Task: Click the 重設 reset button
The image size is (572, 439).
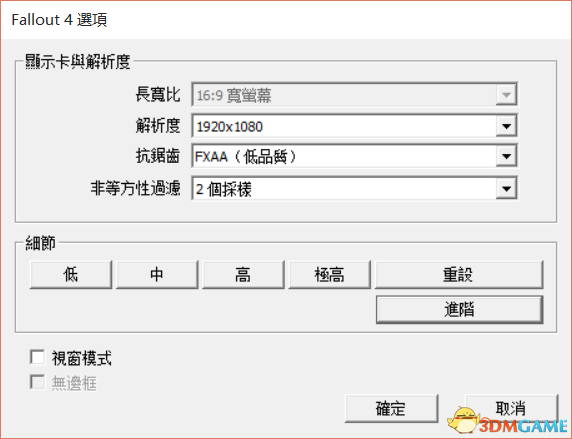Action: click(x=459, y=274)
